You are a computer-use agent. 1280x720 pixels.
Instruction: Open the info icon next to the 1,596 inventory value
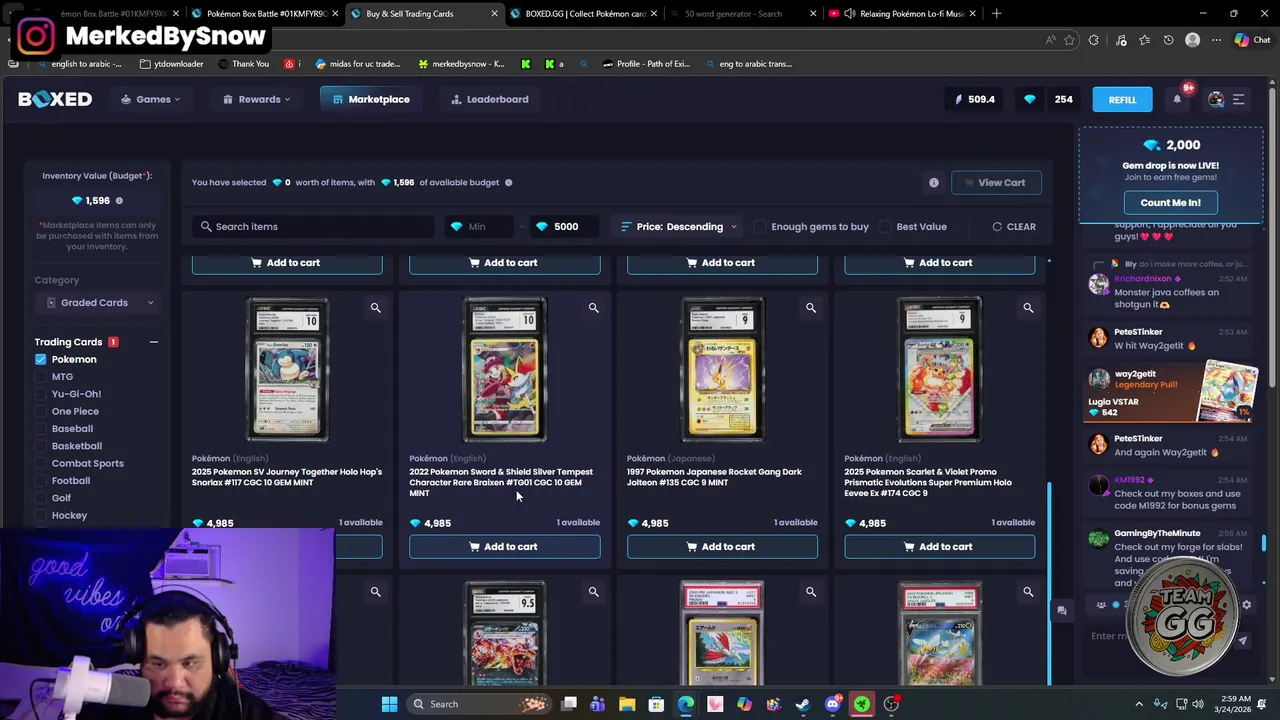119,201
